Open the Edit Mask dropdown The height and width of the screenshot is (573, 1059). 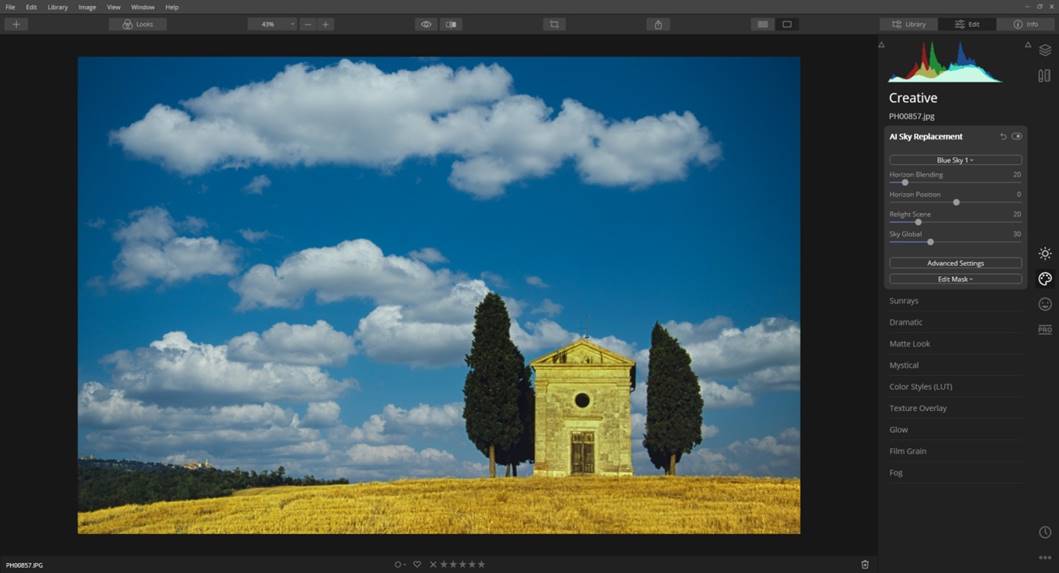955,279
